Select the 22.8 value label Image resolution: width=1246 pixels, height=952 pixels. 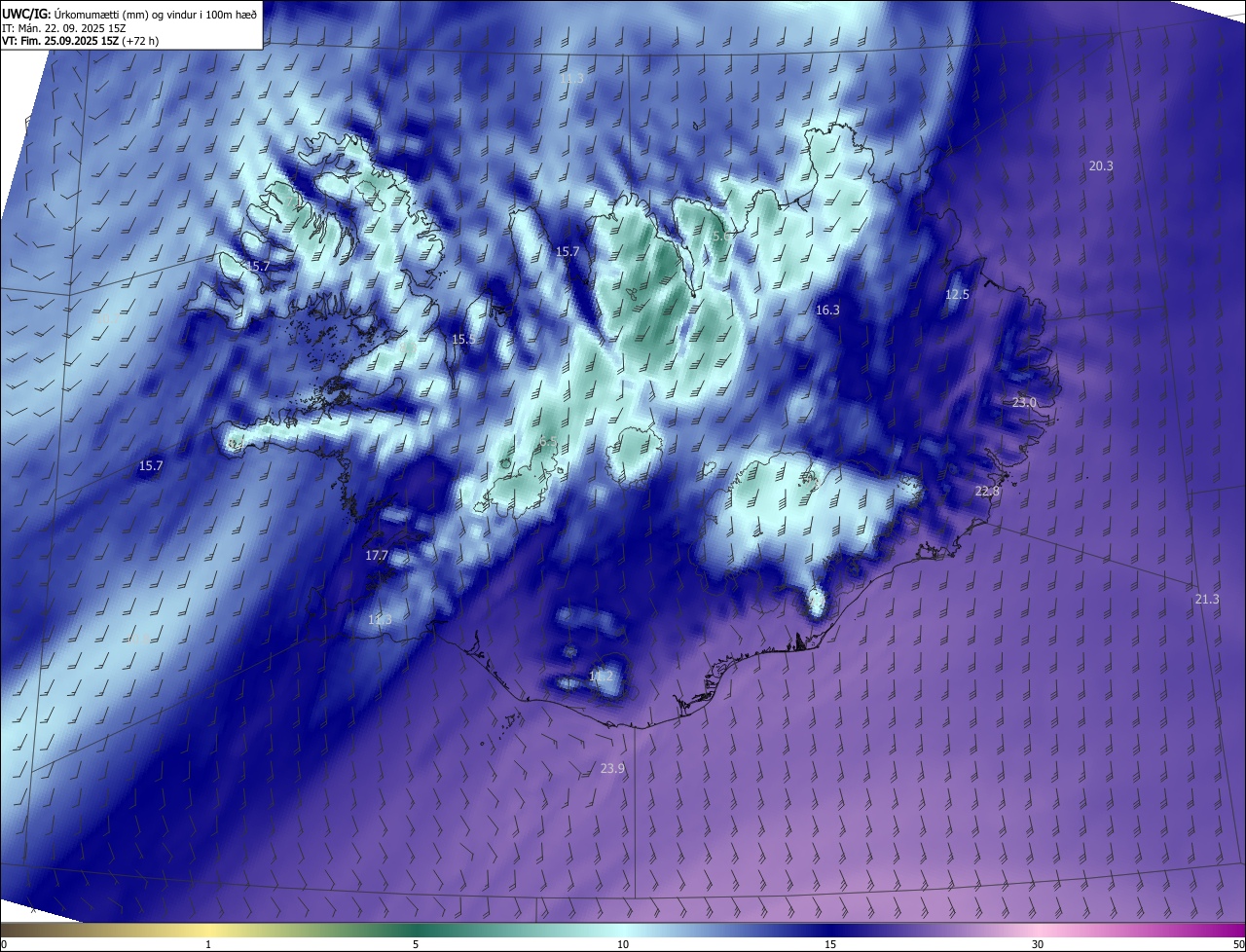point(987,493)
